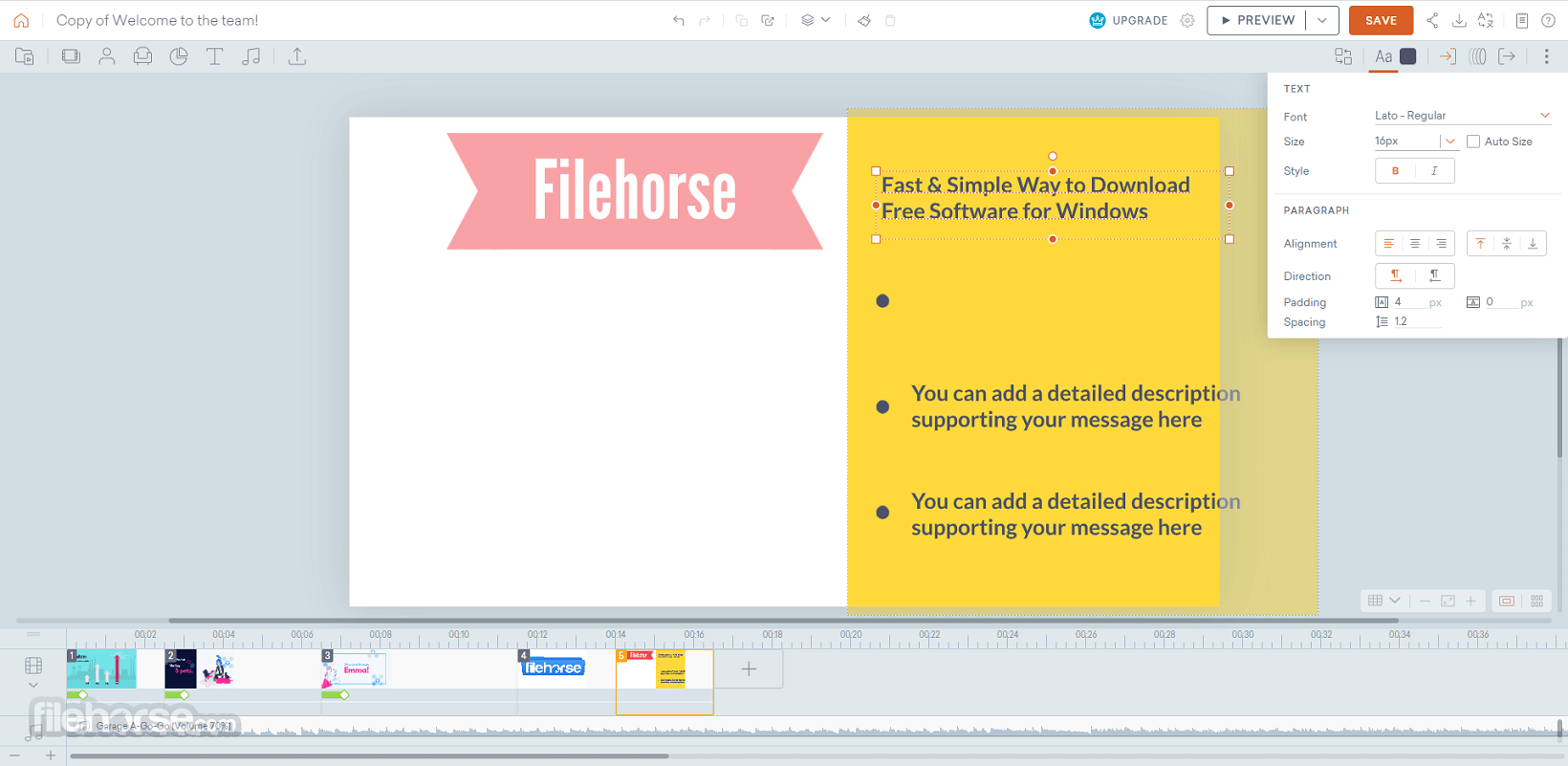Switch to the Aa text settings tab

tap(1383, 56)
